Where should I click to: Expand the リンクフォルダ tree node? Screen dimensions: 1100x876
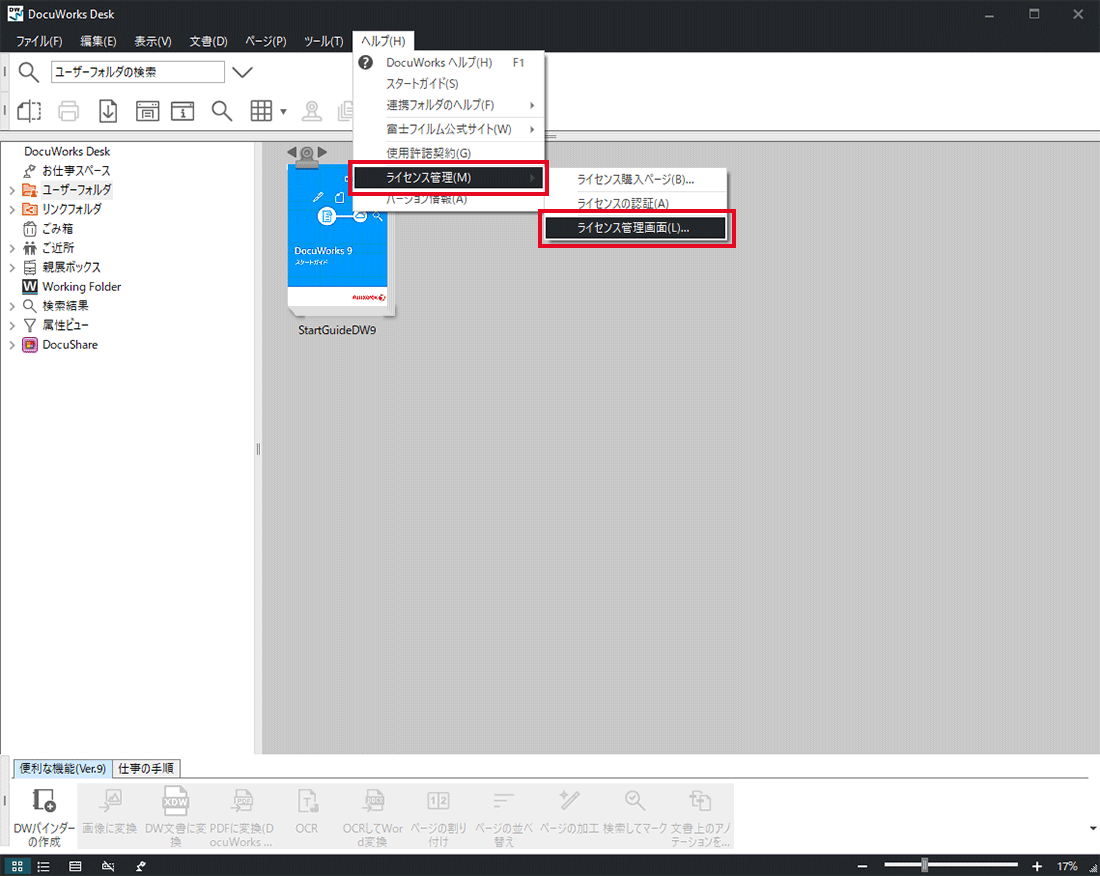[12, 209]
